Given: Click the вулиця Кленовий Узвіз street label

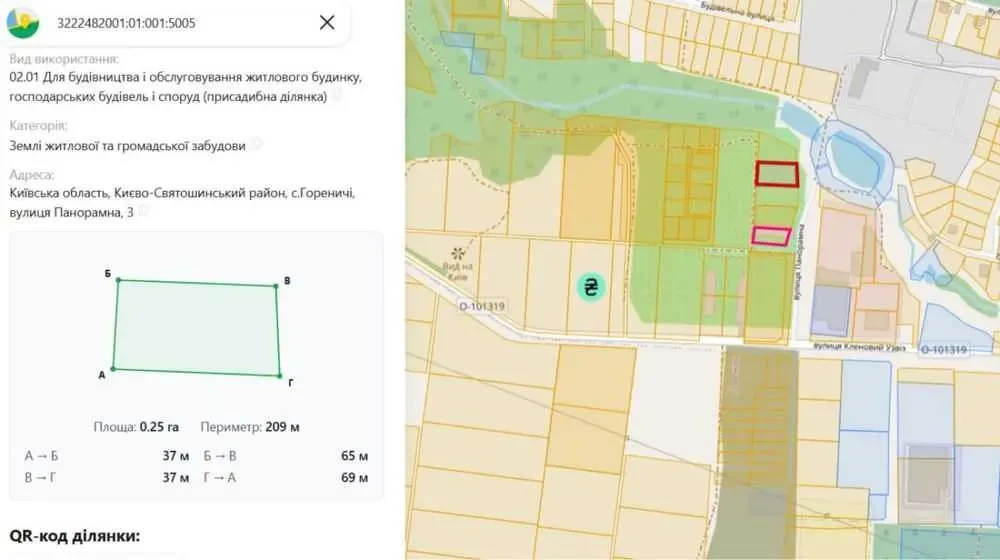Looking at the screenshot, I should 859,347.
